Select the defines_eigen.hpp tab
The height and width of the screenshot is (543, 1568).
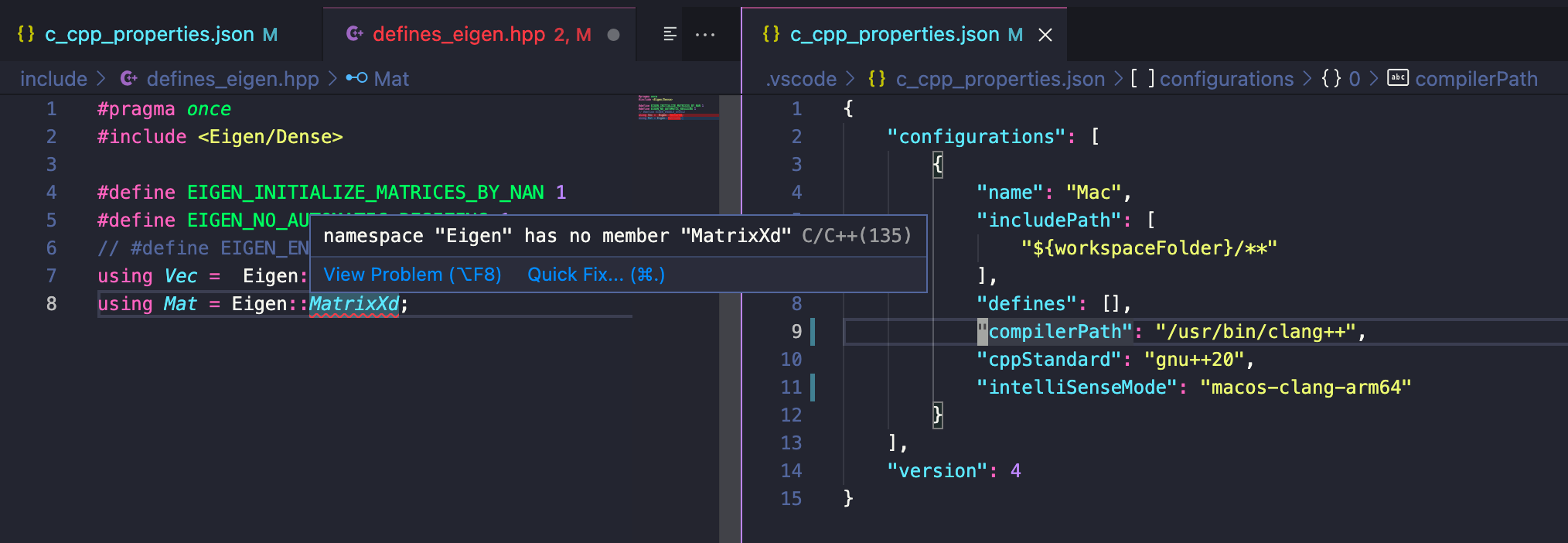coord(481,35)
